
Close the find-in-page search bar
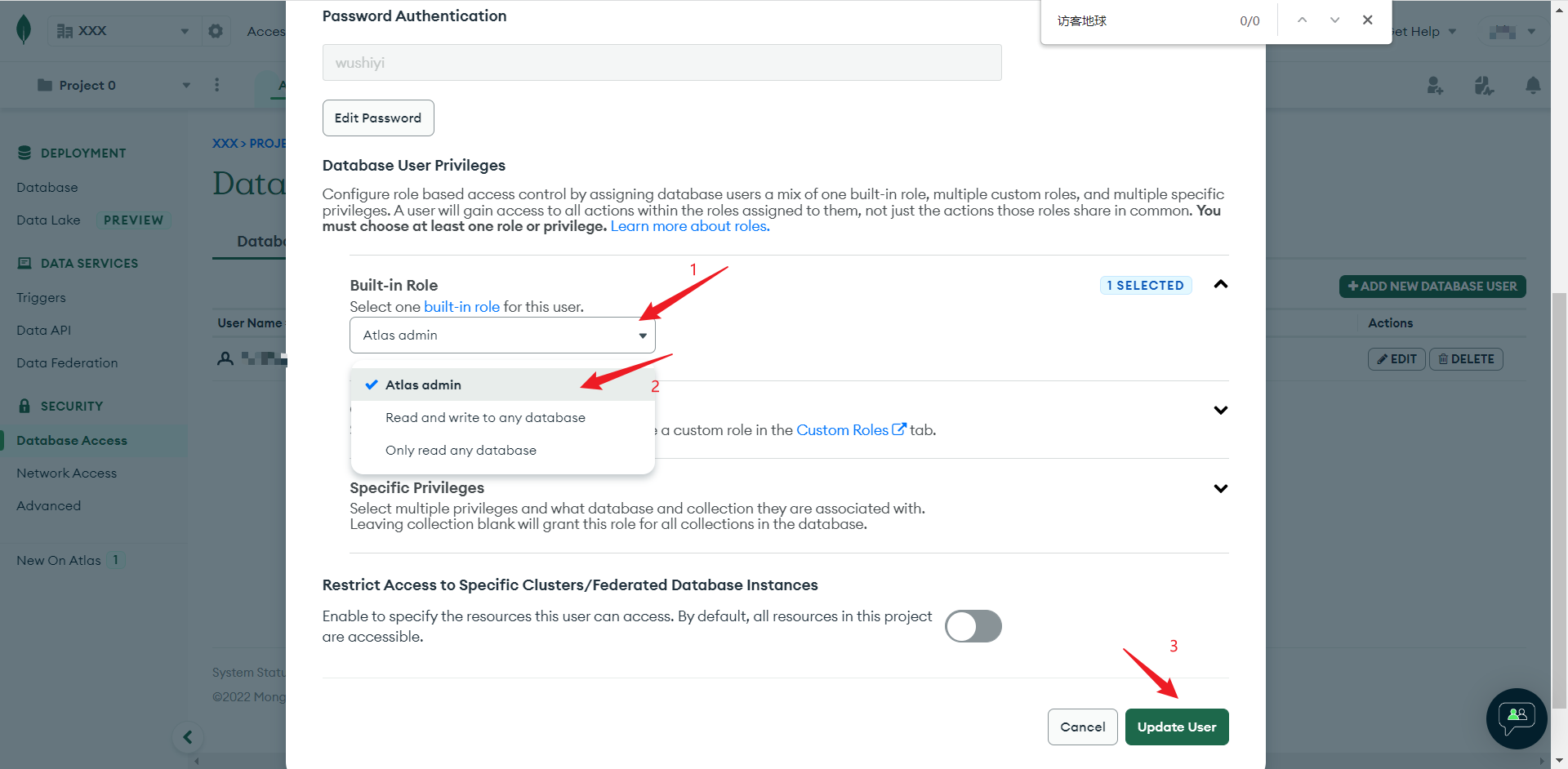1367,20
